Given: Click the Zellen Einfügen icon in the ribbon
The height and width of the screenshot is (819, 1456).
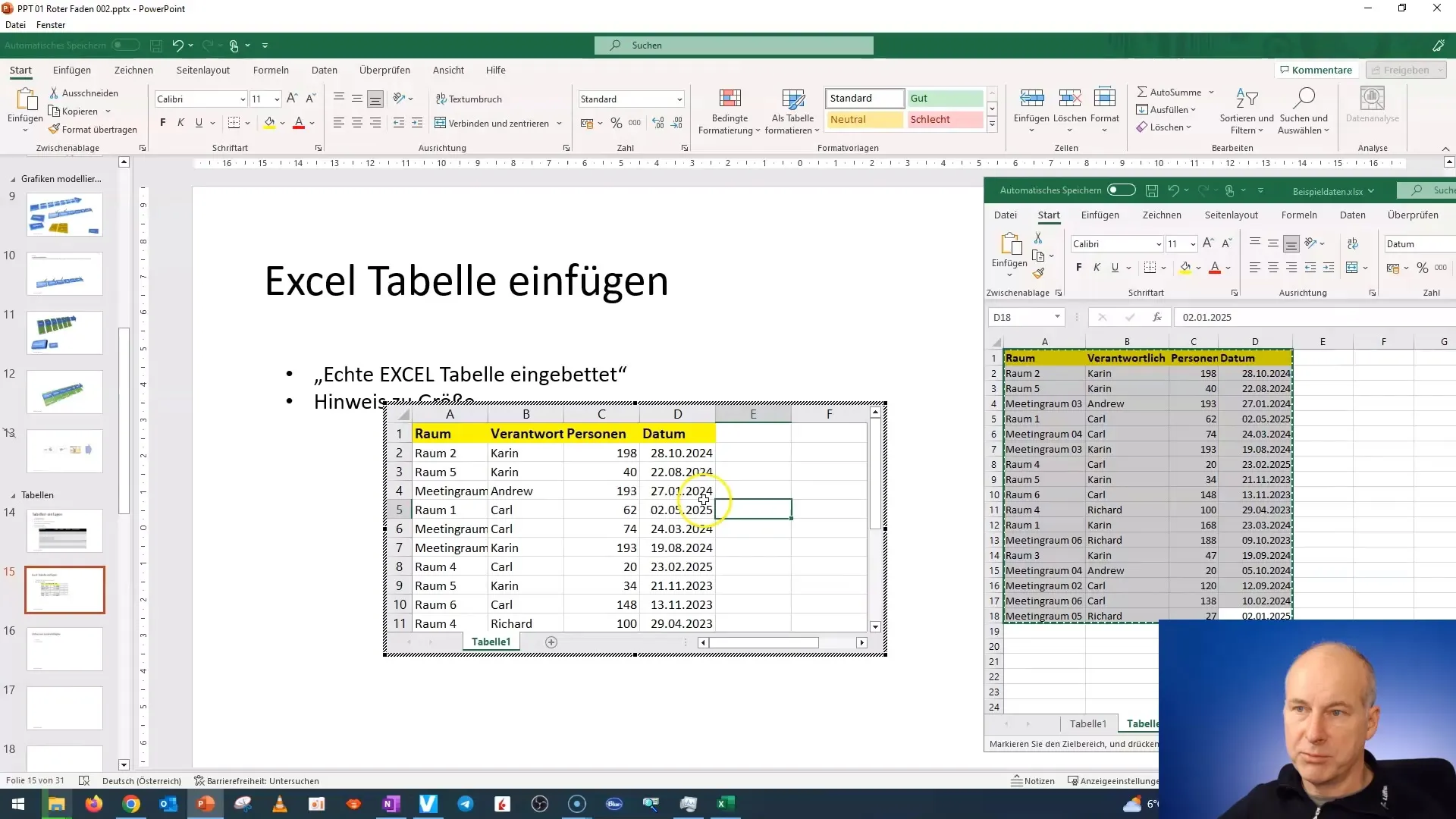Looking at the screenshot, I should (x=1031, y=99).
